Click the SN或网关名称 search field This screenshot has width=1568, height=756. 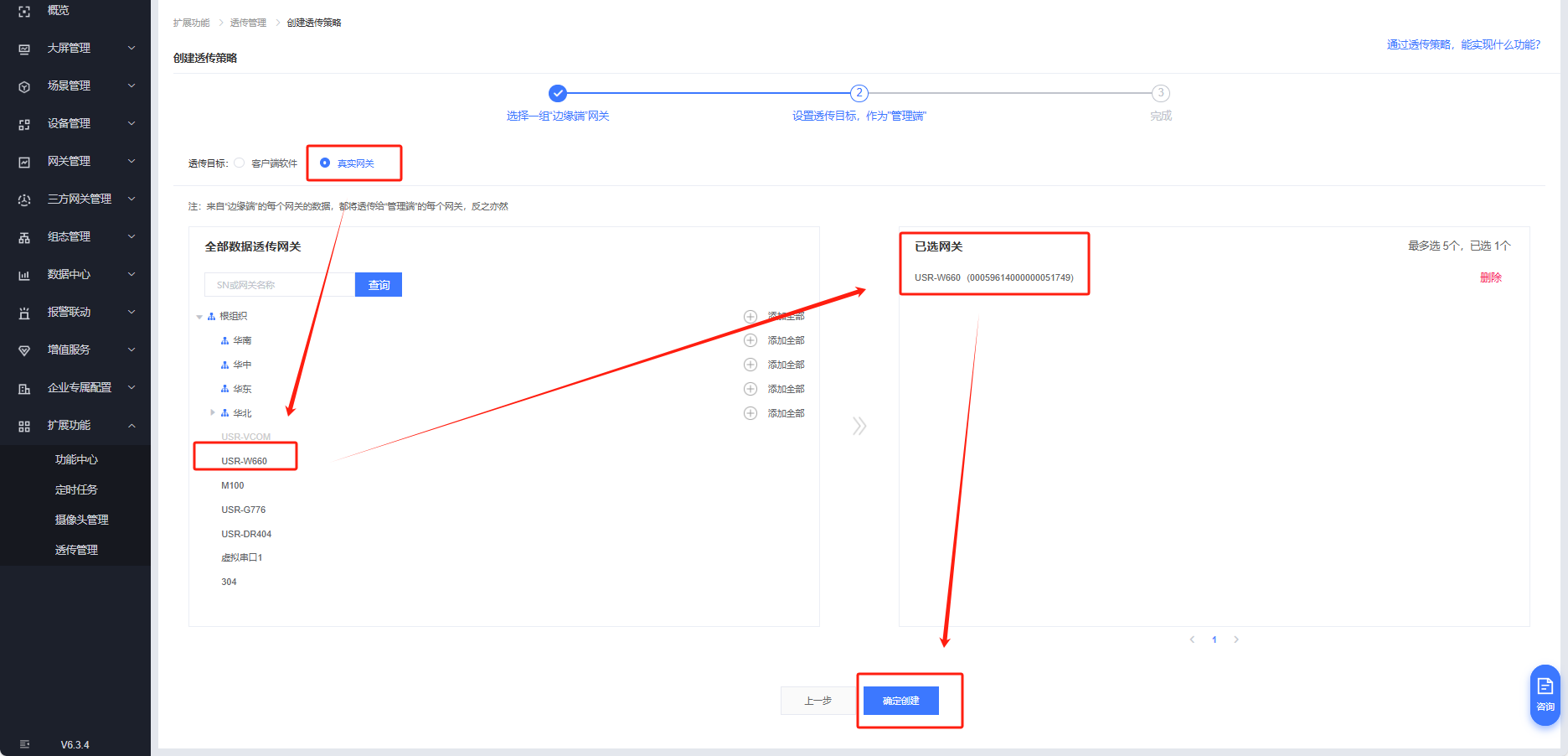click(280, 285)
